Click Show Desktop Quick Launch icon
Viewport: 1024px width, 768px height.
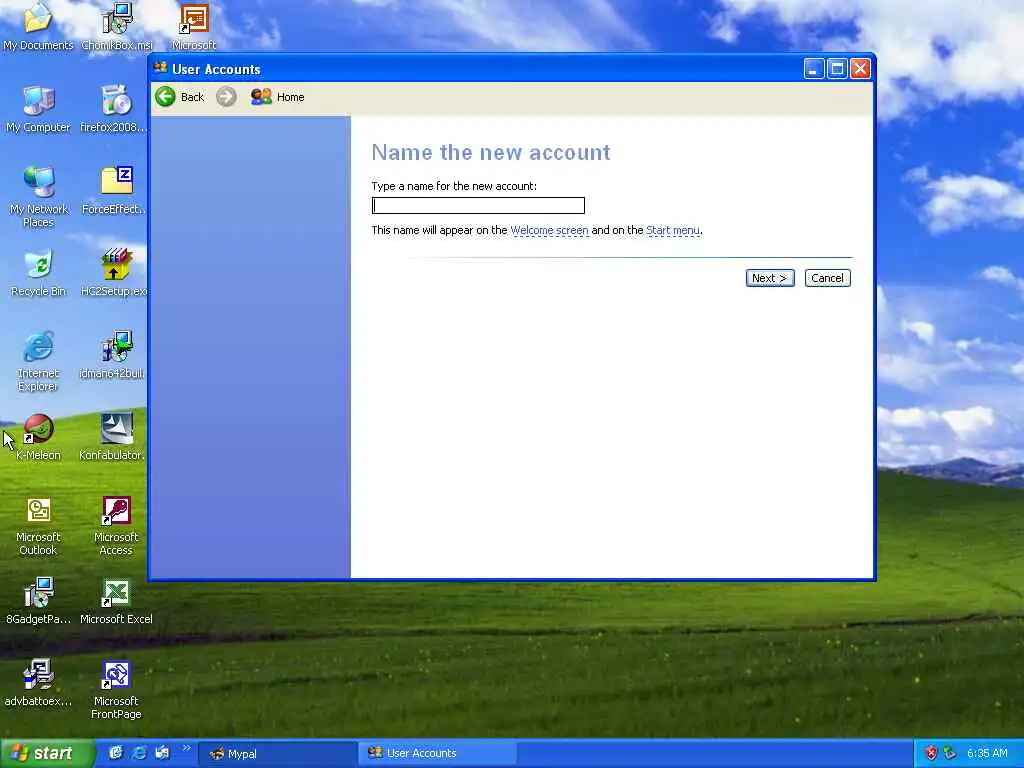click(162, 753)
